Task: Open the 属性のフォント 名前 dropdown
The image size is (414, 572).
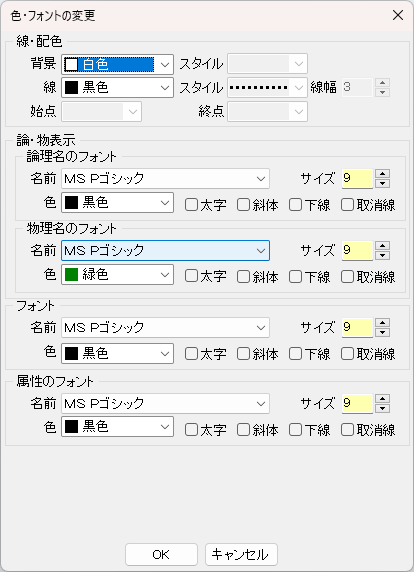Action: click(165, 403)
